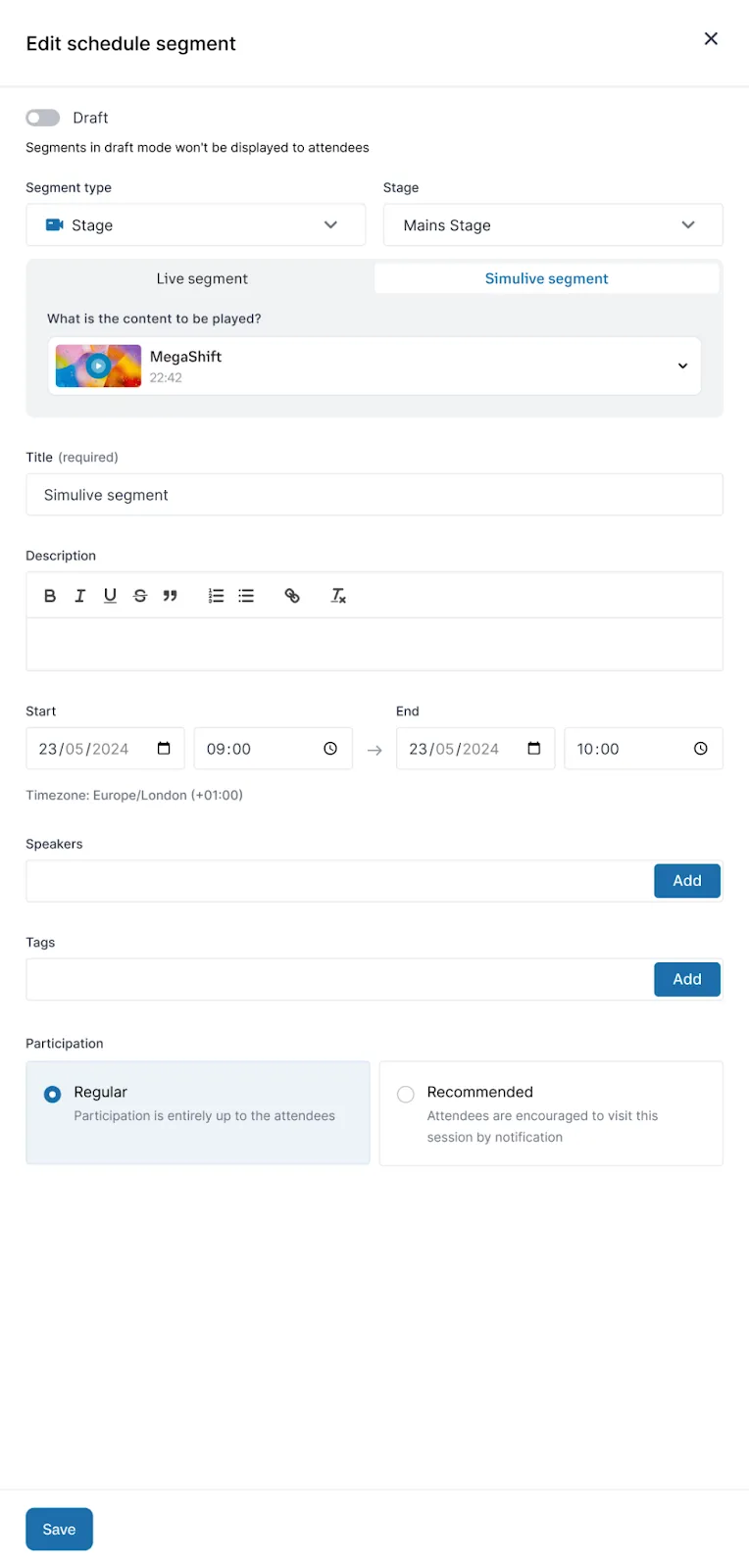The image size is (749, 1568).
Task: Apply Italic formatting in description
Action: 80,596
